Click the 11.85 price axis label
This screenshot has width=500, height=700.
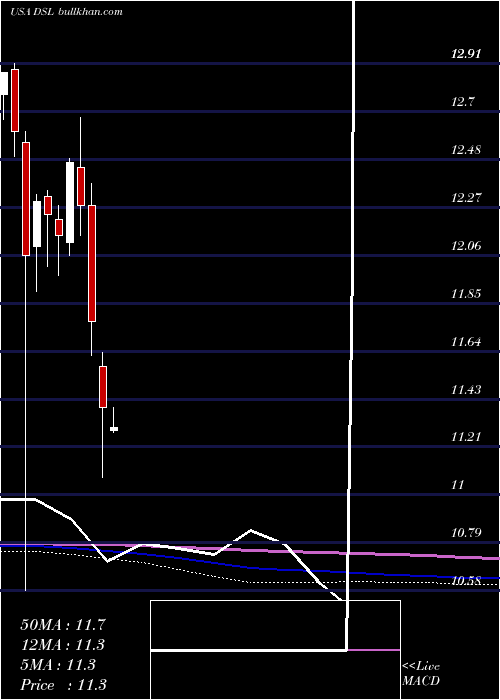467,294
